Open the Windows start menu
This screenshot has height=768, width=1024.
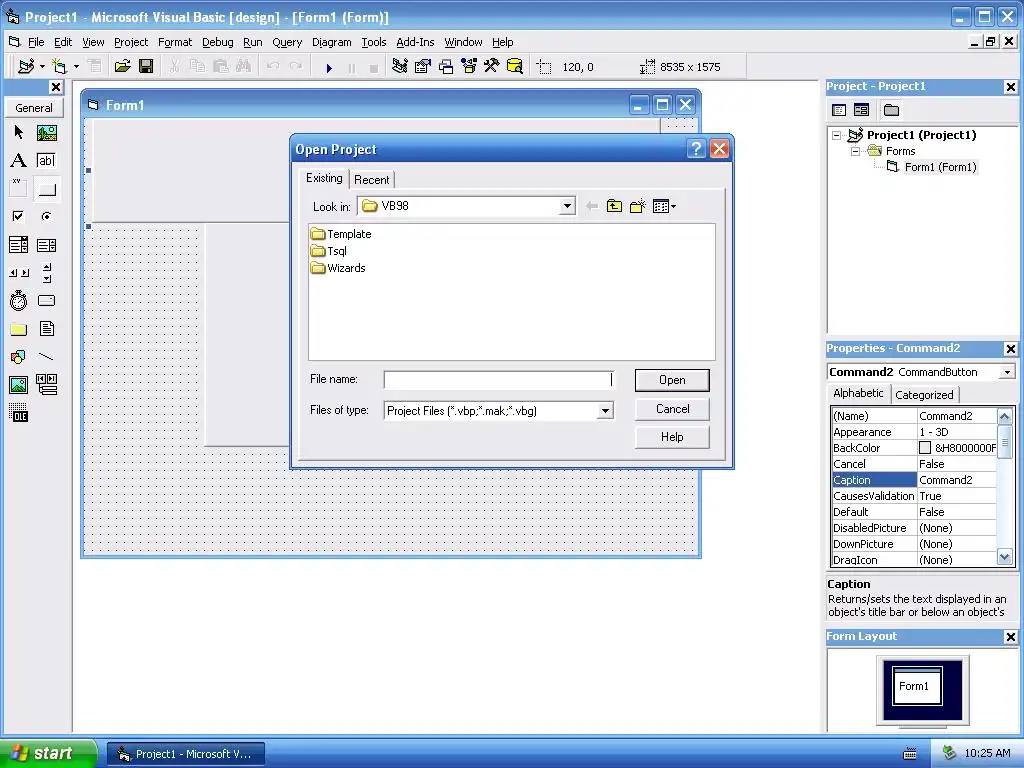[48, 753]
